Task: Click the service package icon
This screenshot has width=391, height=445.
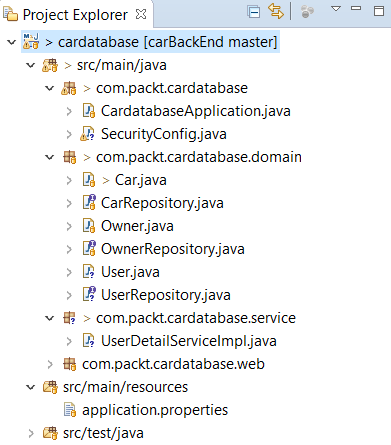Action: pyautogui.click(x=69, y=318)
